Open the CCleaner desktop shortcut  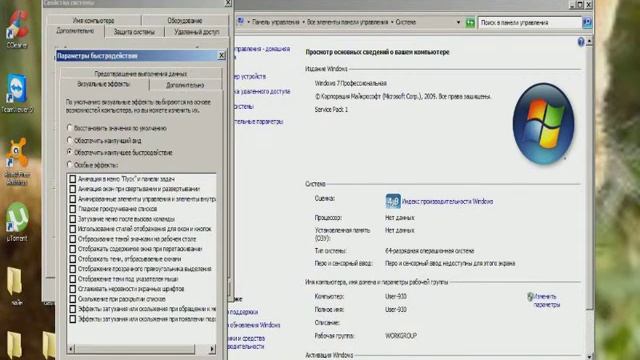[x=18, y=28]
